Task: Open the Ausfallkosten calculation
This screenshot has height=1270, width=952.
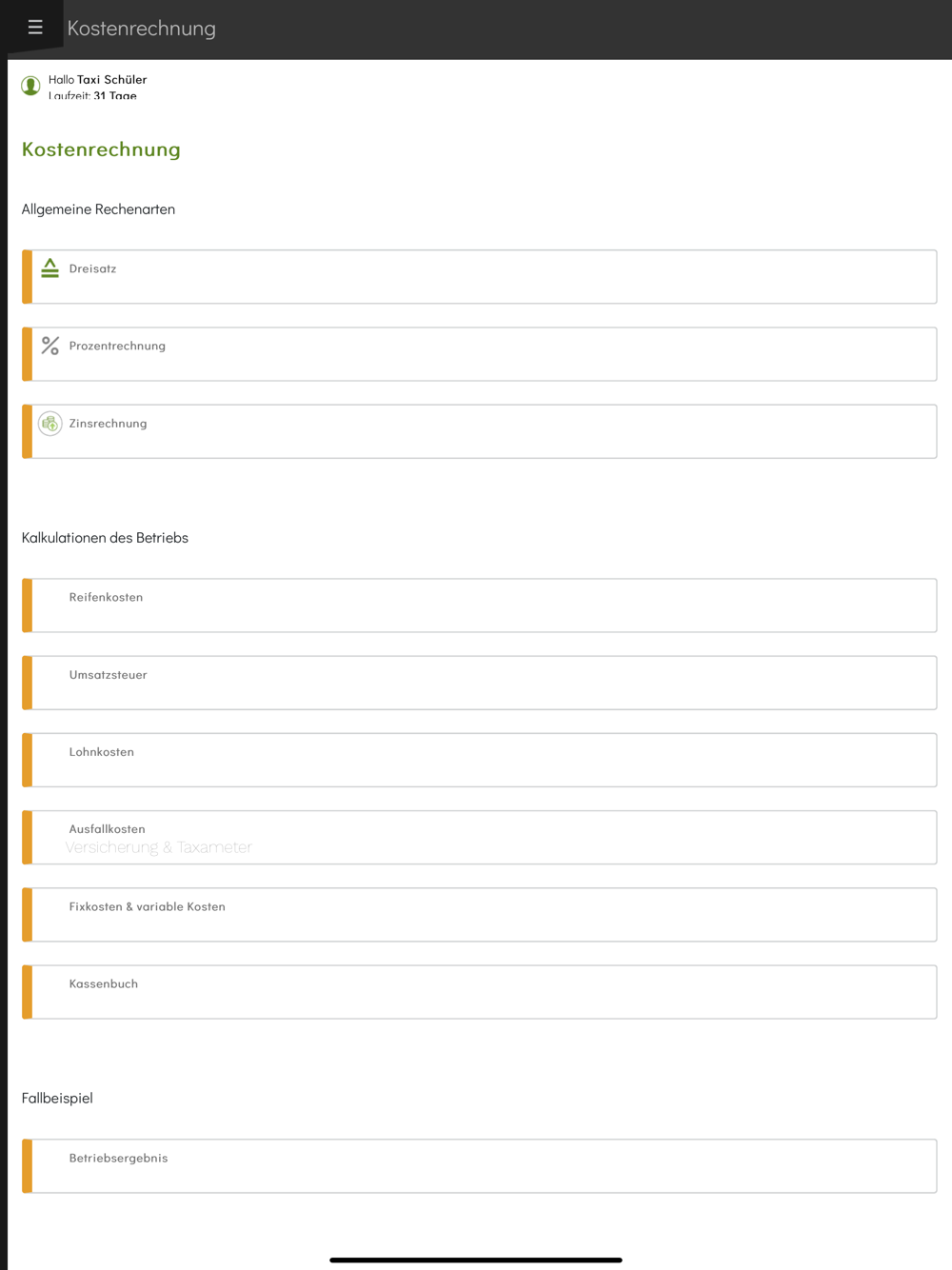Action: (479, 838)
